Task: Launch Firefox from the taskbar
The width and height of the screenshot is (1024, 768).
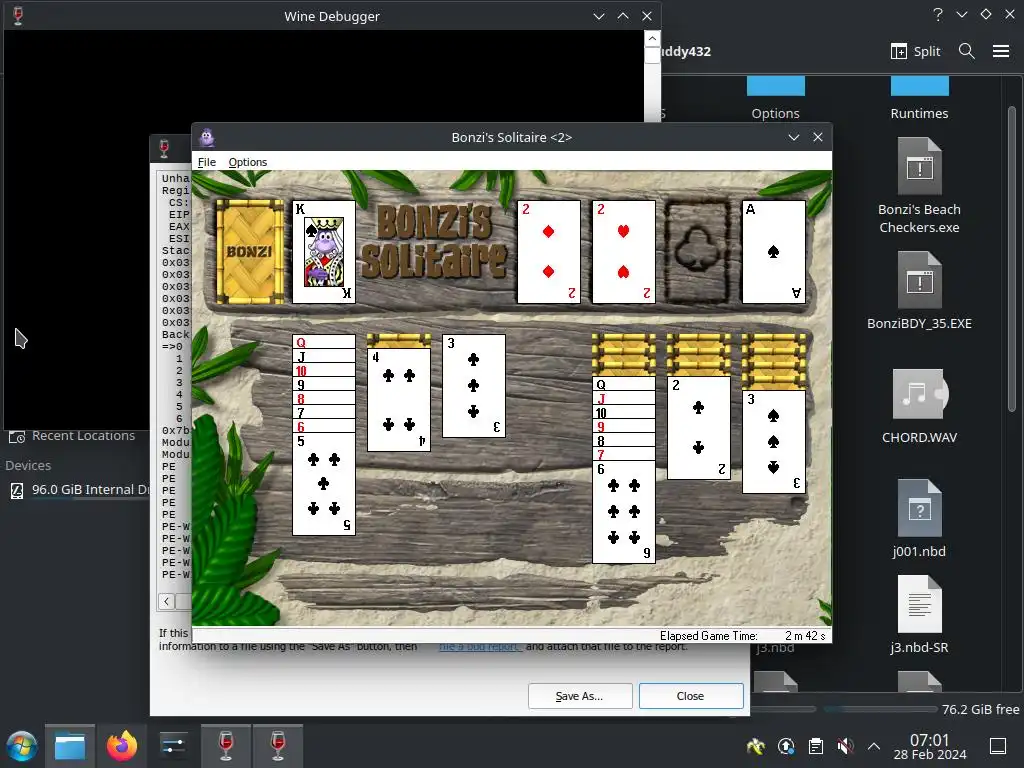Action: pos(121,746)
